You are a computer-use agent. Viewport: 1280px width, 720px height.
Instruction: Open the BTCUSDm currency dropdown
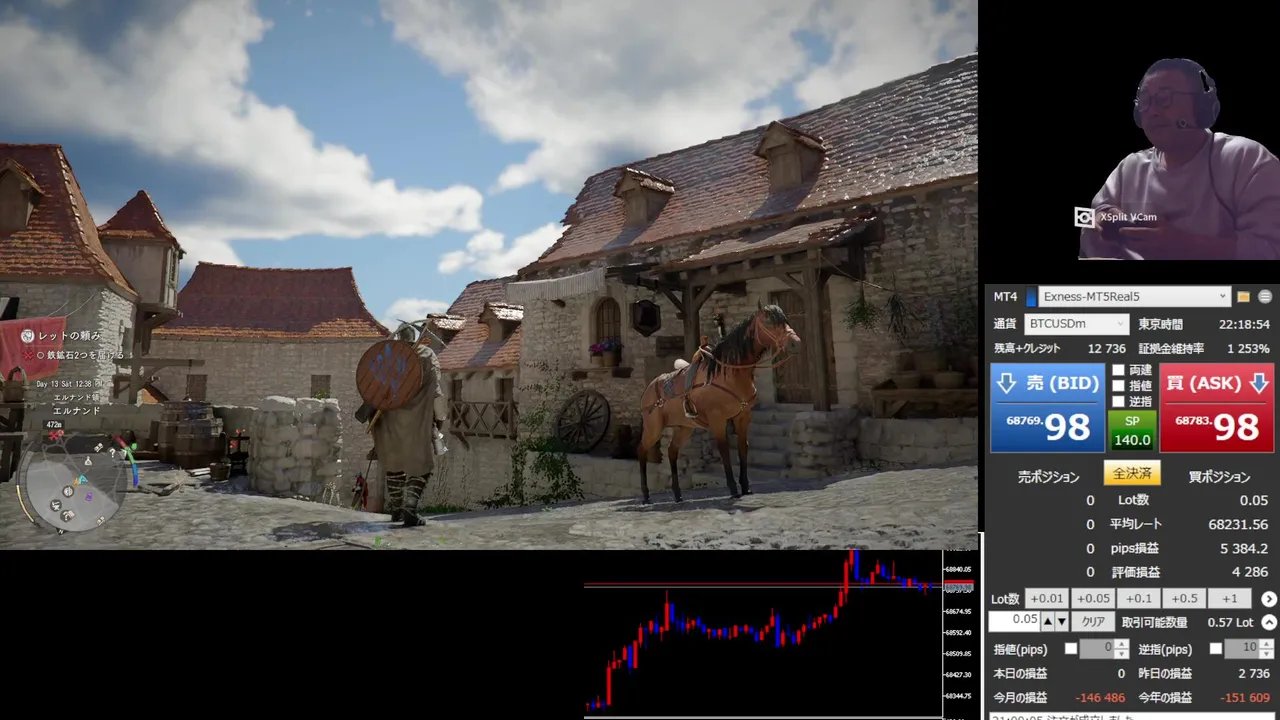click(1077, 324)
